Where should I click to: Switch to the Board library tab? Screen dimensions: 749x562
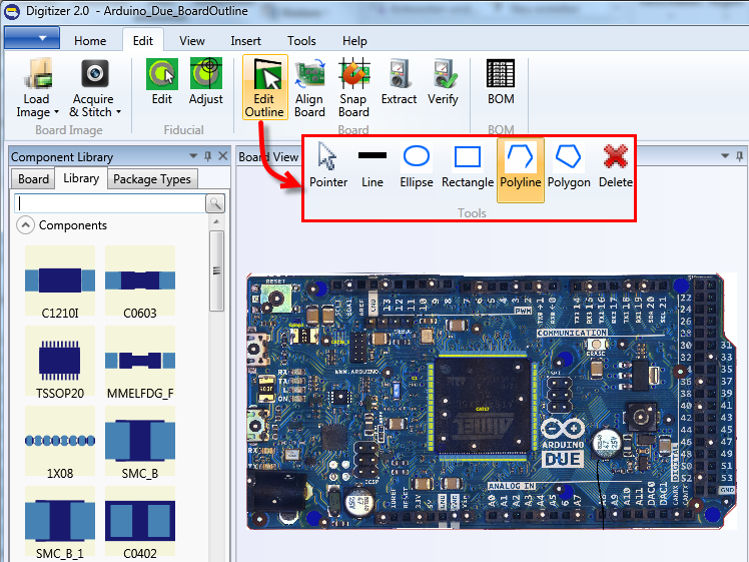[x=33, y=179]
